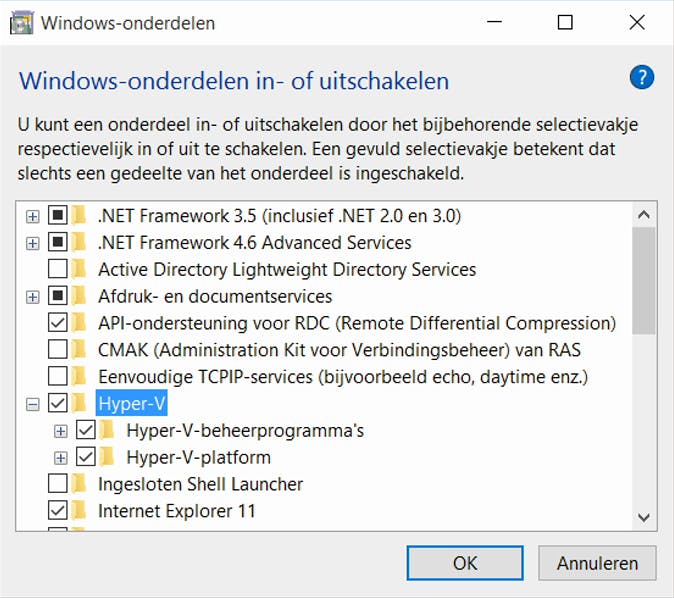674x598 pixels.
Task: Enable Active Directory Lightweight Directory Services checkbox
Action: 58,270
